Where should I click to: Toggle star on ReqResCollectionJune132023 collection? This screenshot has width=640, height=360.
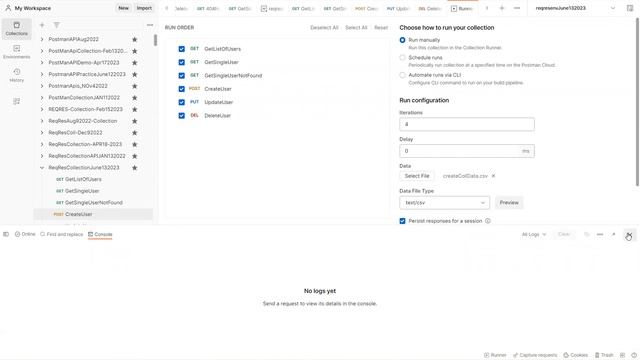pyautogui.click(x=134, y=168)
